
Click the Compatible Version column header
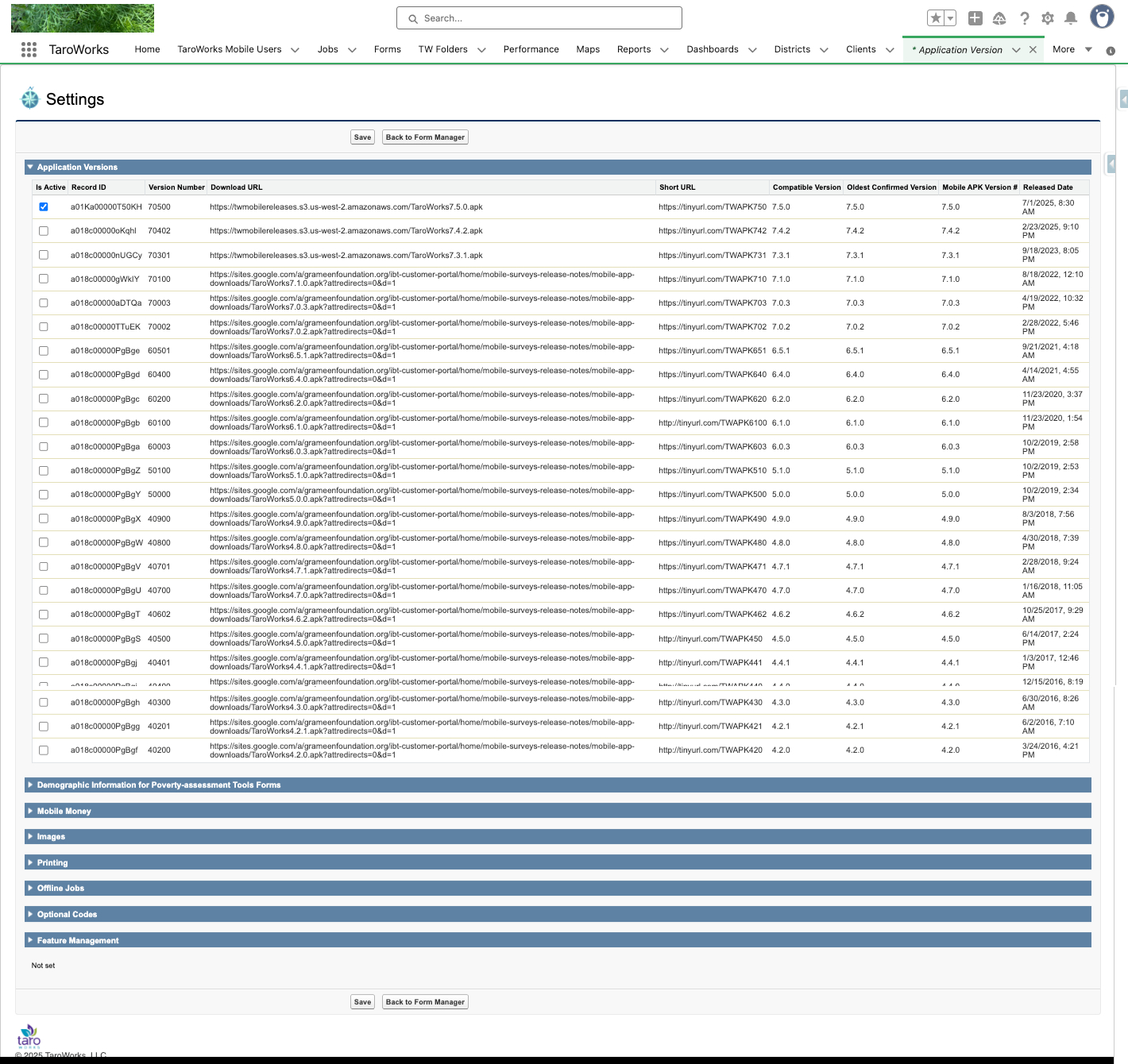pyautogui.click(x=806, y=187)
